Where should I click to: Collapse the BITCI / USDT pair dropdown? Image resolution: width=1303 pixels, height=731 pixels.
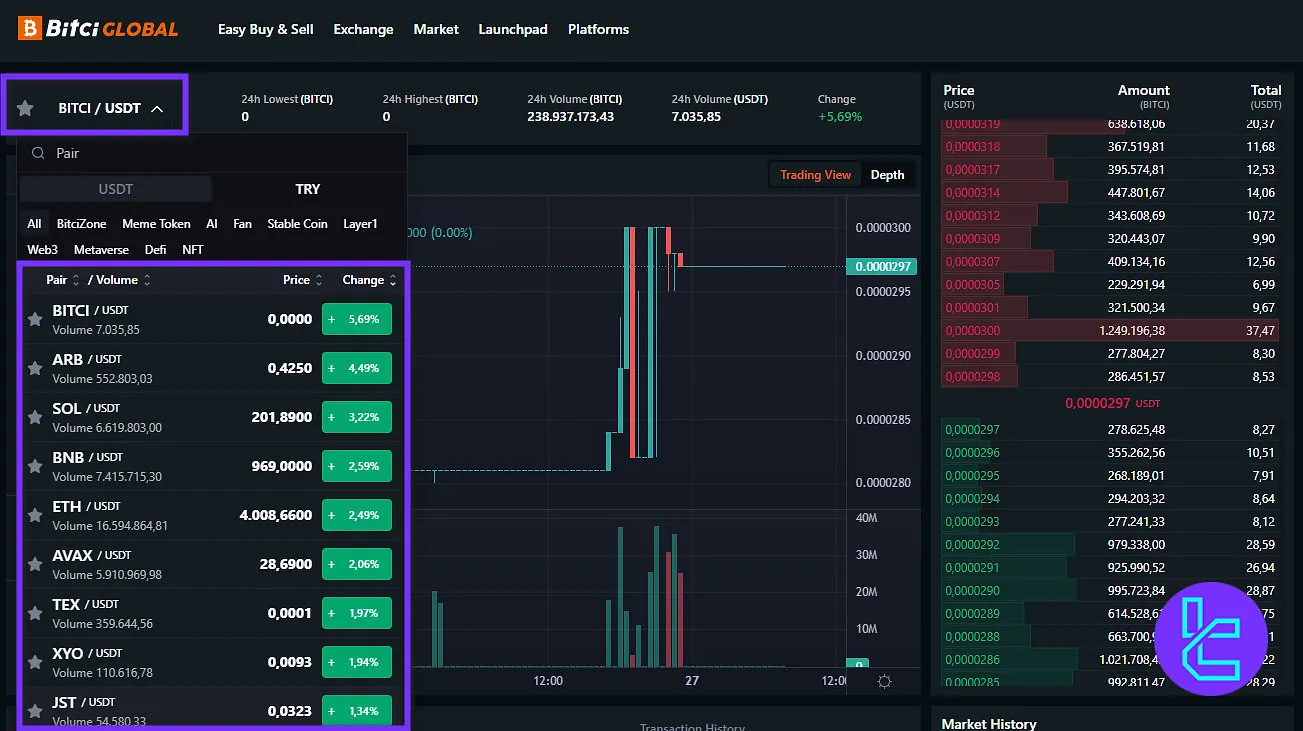coord(156,108)
